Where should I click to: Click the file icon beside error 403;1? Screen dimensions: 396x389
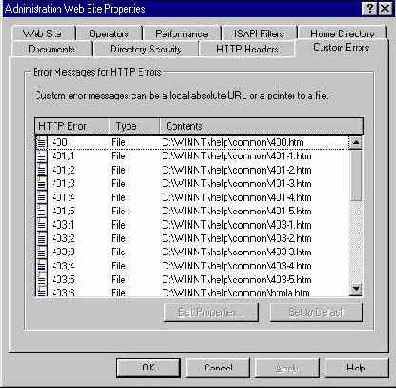click(x=41, y=225)
